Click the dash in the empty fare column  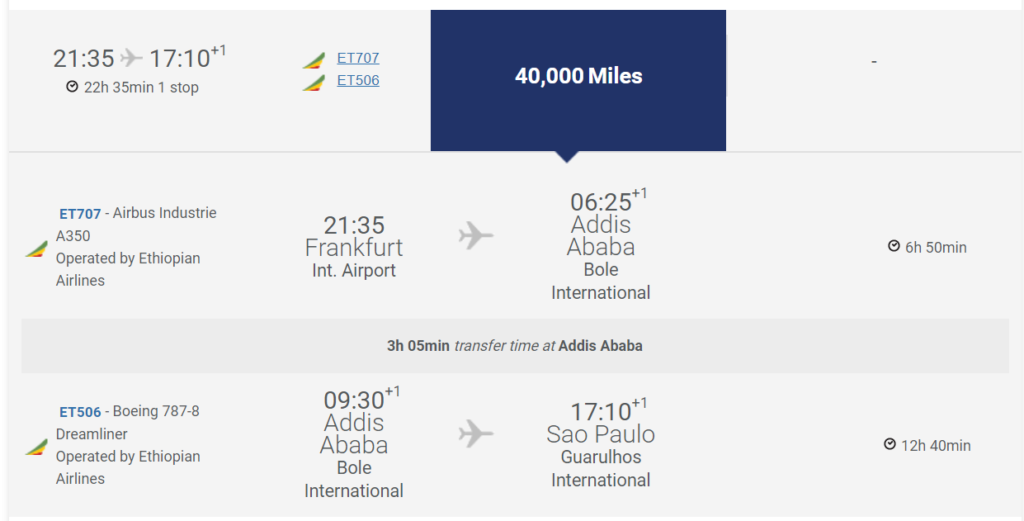[874, 61]
